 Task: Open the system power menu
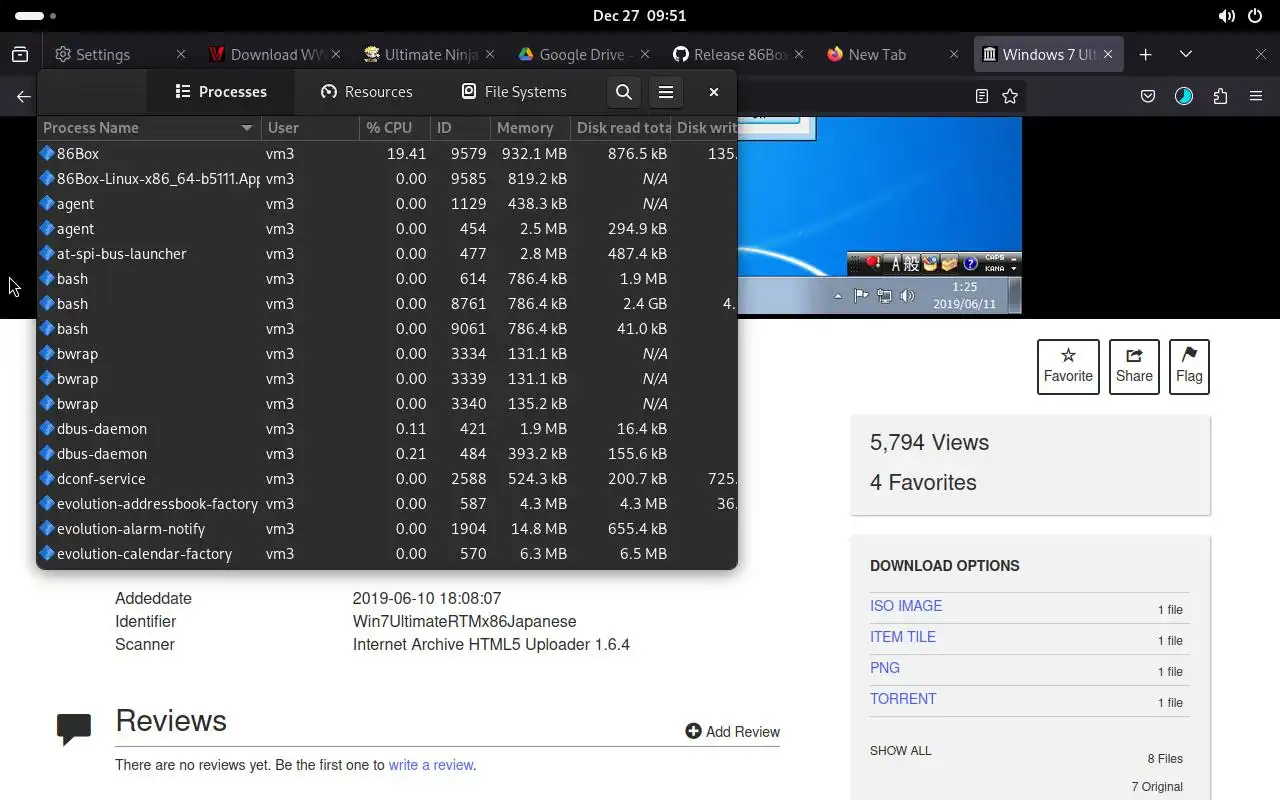point(1256,16)
